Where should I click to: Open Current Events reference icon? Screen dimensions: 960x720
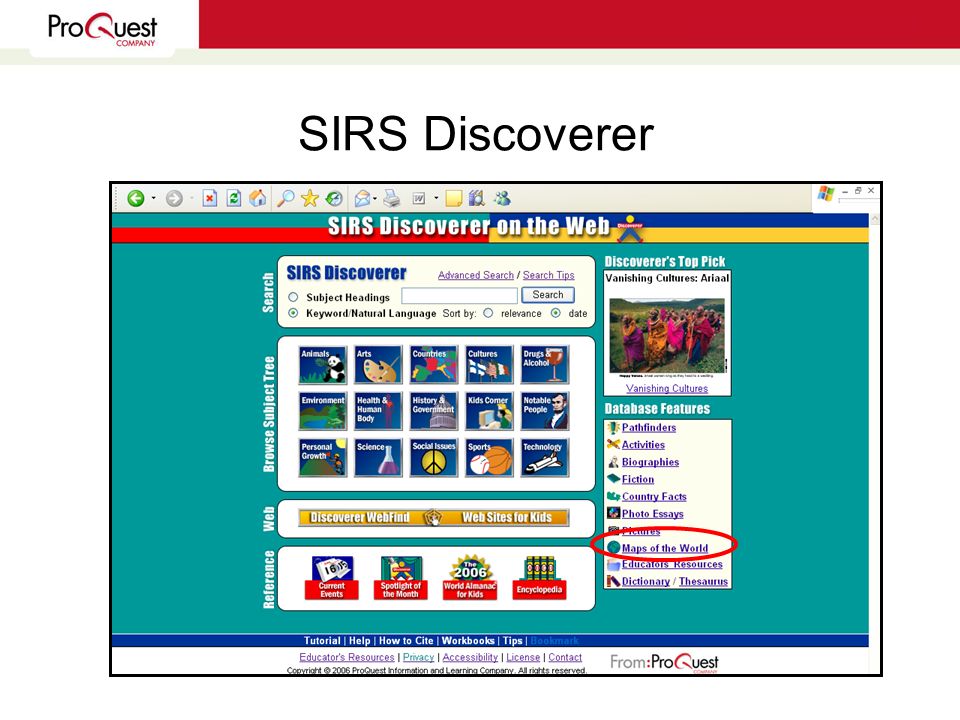(x=331, y=577)
